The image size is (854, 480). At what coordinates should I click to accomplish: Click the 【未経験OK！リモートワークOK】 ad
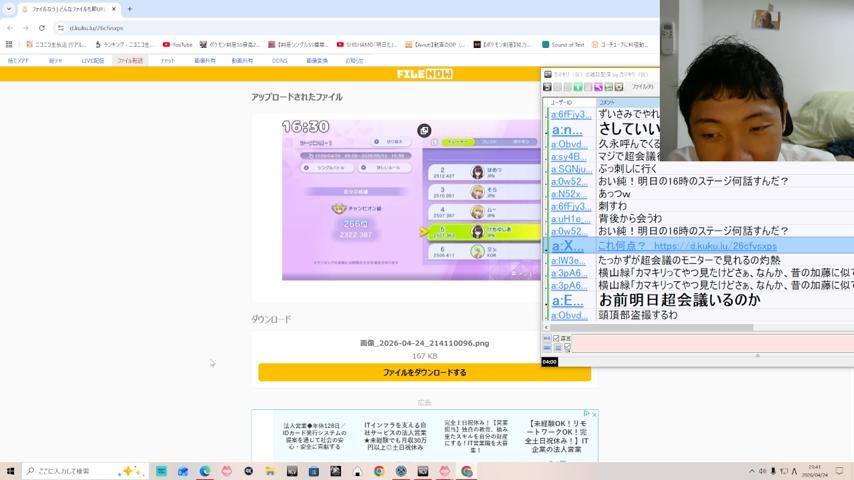click(556, 436)
